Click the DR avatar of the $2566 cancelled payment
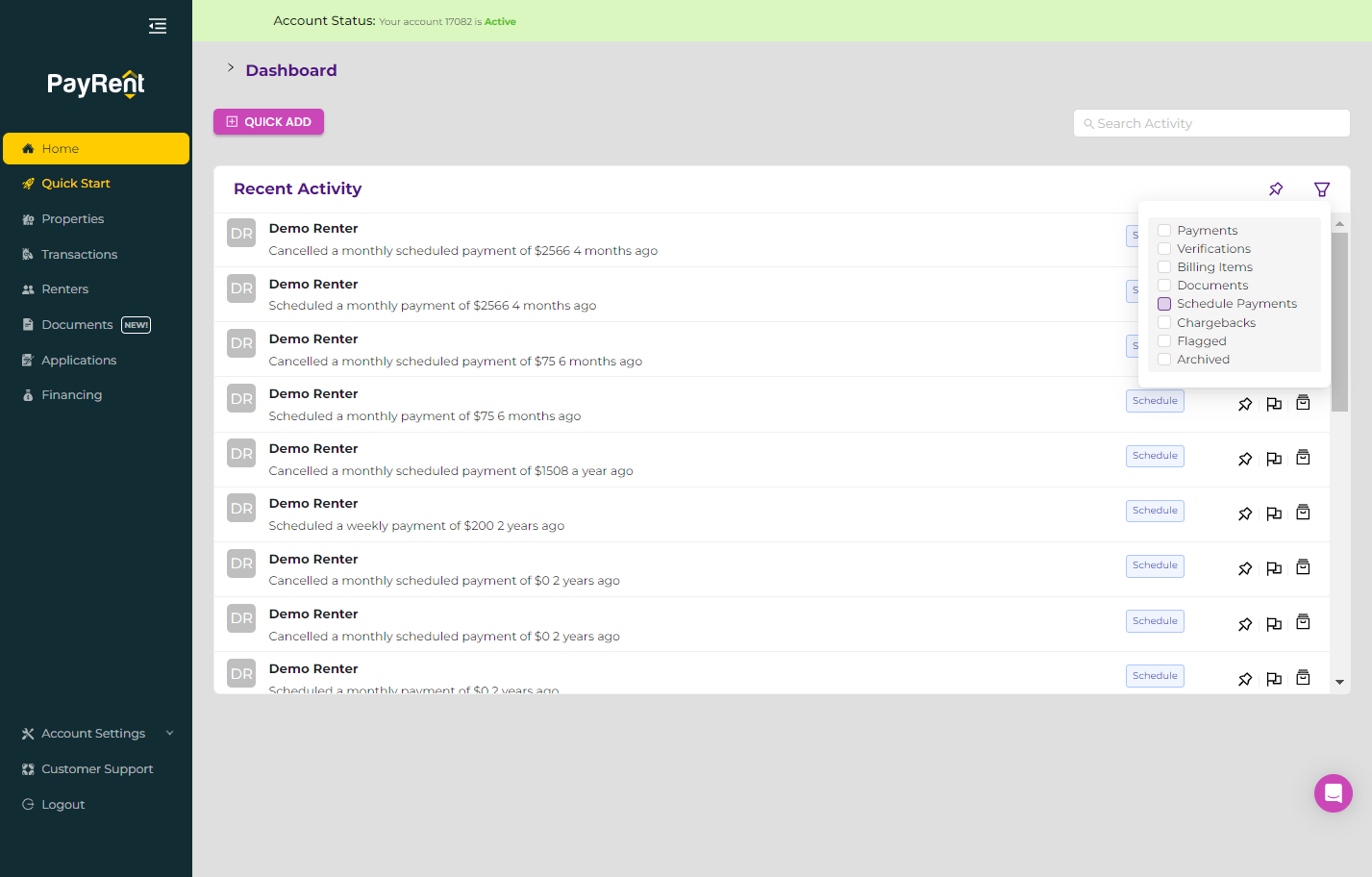 click(x=241, y=234)
